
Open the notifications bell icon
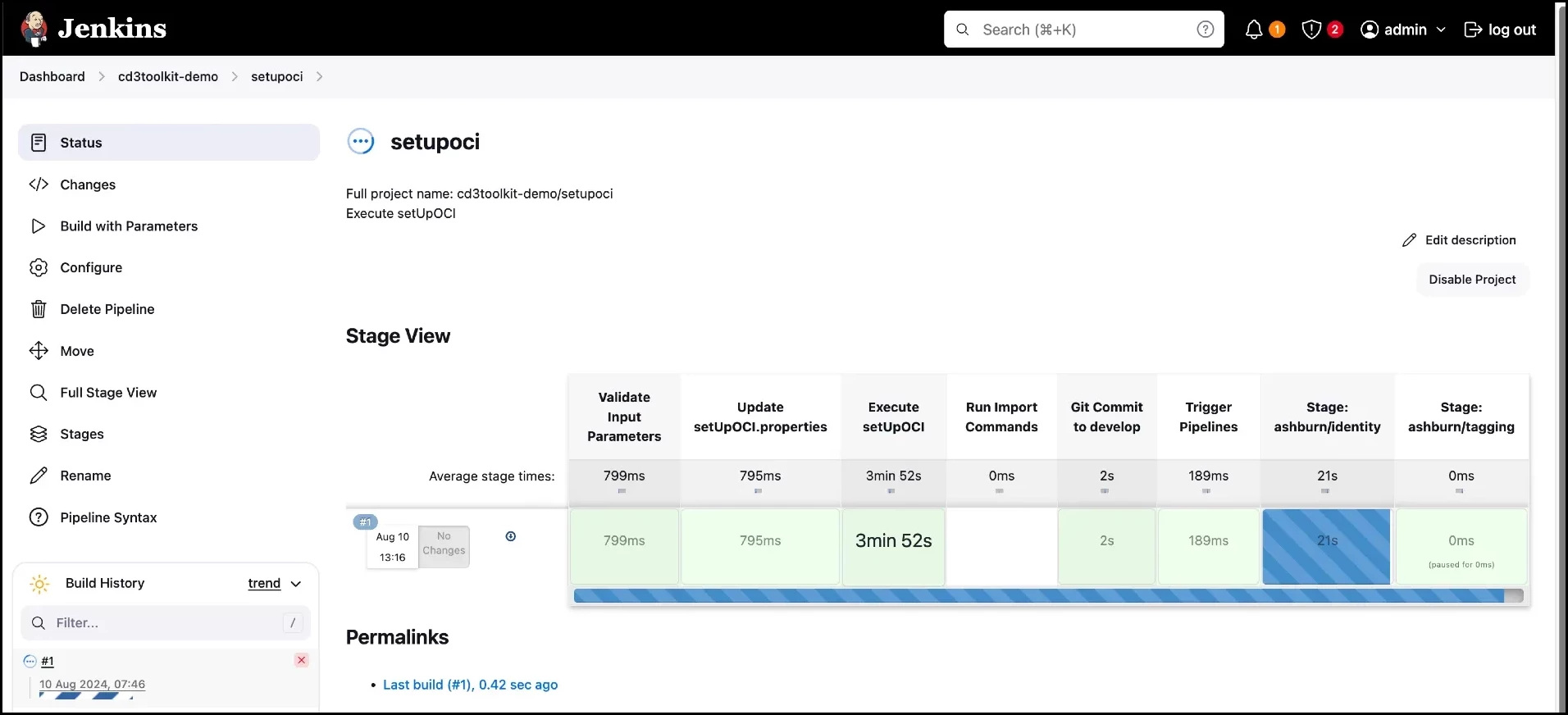[1254, 30]
